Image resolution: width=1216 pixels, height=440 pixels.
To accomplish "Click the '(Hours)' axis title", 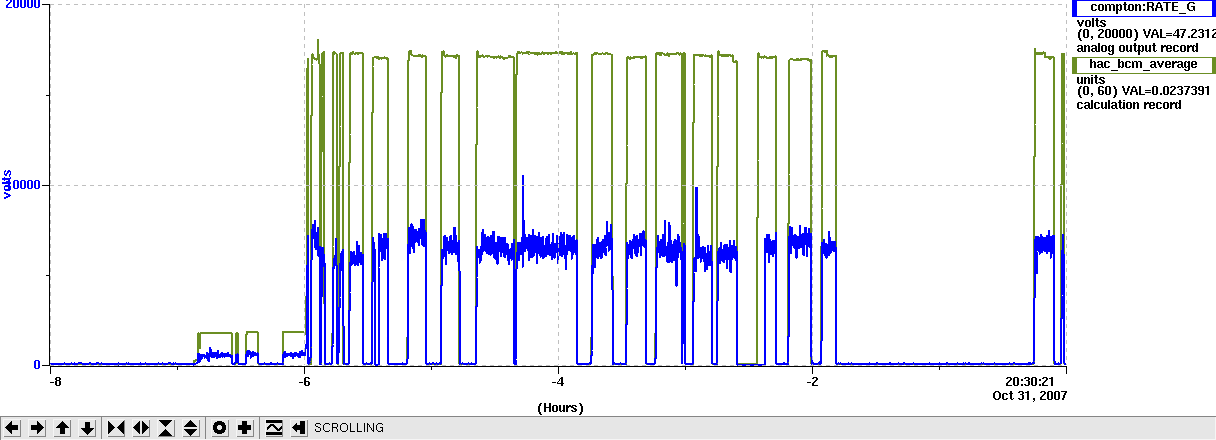I will point(560,408).
